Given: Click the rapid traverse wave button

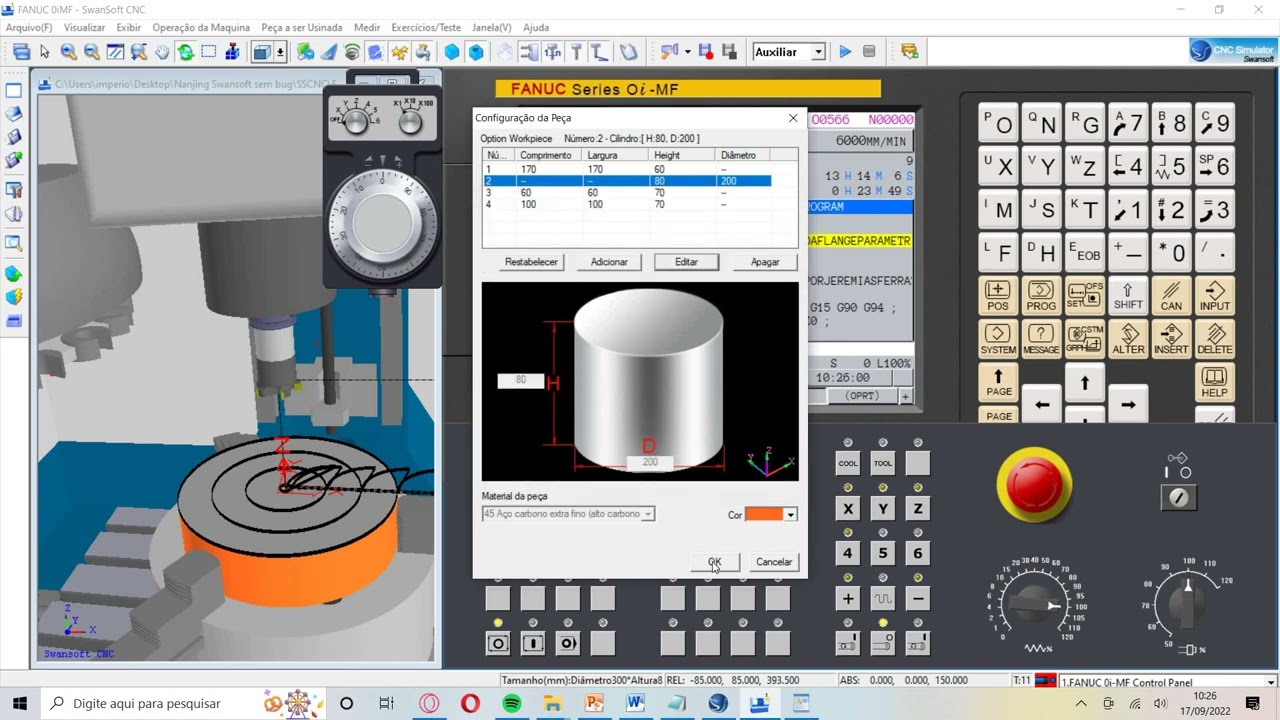Looking at the screenshot, I should [x=883, y=599].
